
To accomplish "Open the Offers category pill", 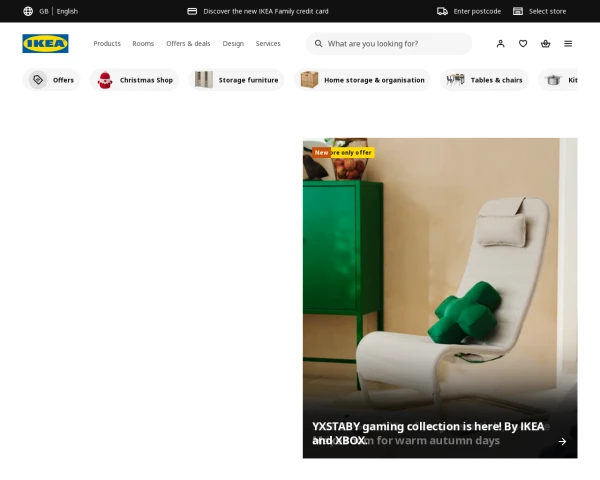I will [x=51, y=80].
